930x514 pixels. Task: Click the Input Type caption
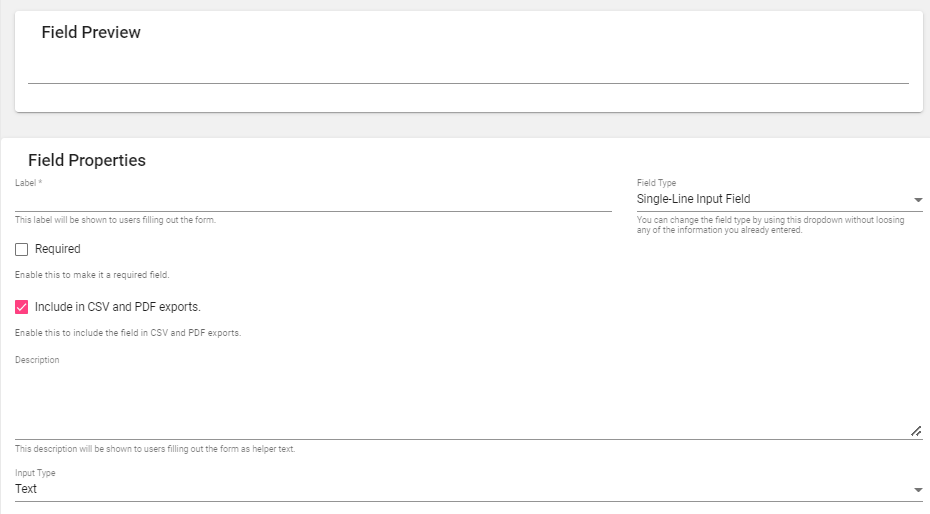[x=35, y=473]
